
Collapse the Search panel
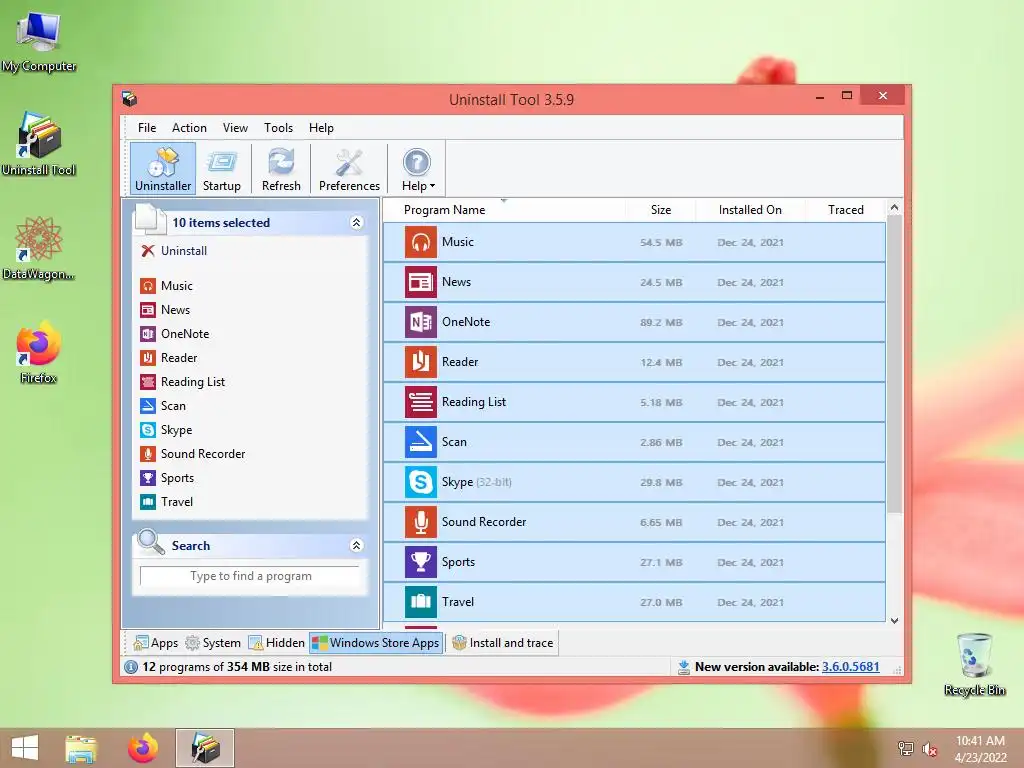357,545
